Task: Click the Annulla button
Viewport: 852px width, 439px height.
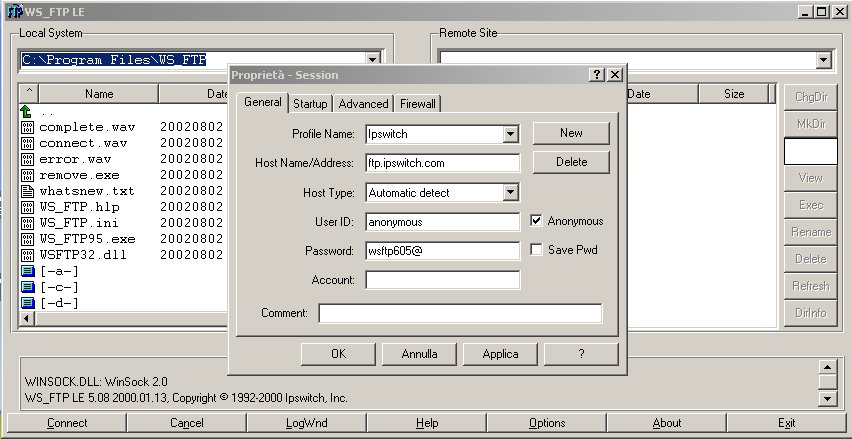Action: pos(419,354)
